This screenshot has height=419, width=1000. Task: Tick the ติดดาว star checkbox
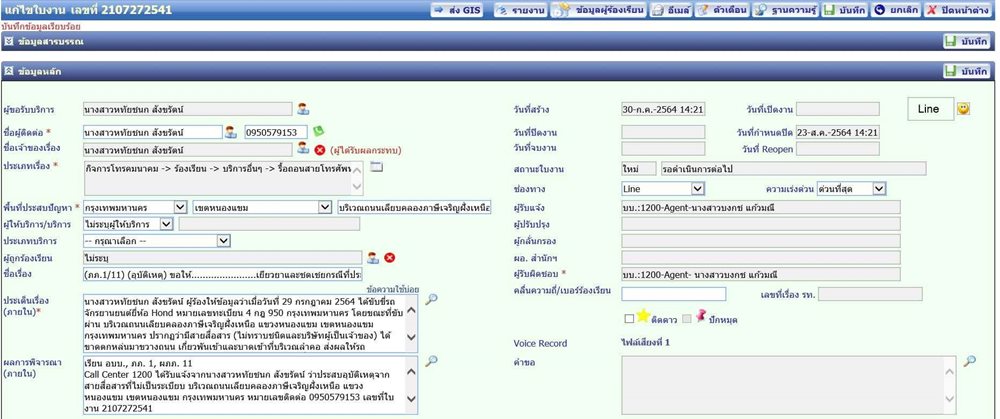pyautogui.click(x=629, y=318)
